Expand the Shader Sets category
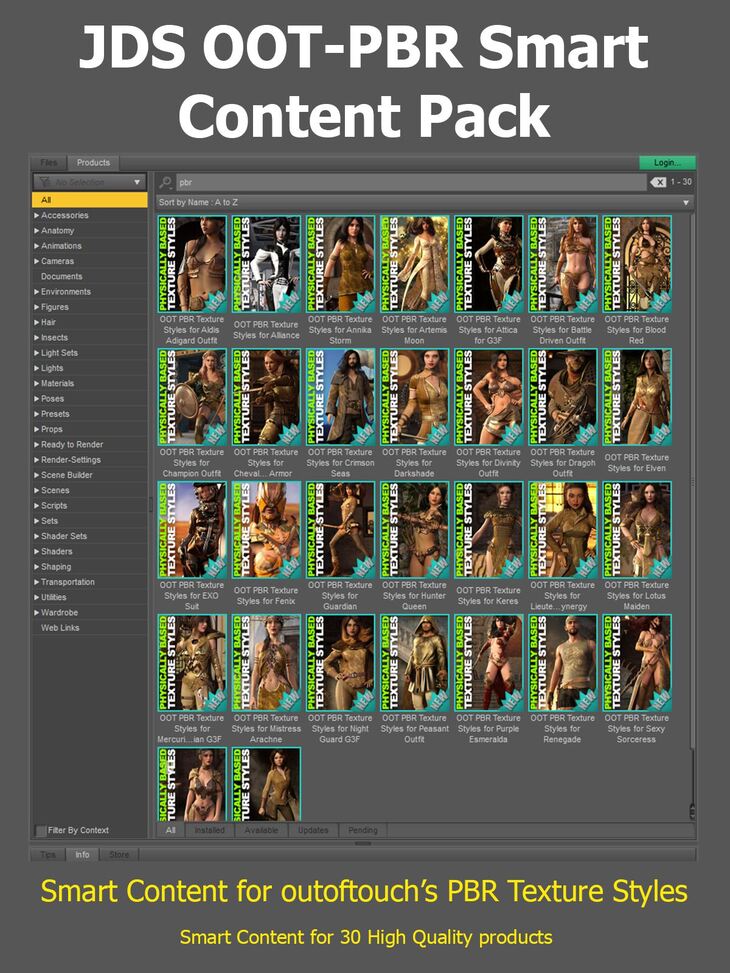Viewport: 730px width, 973px height. [38, 536]
